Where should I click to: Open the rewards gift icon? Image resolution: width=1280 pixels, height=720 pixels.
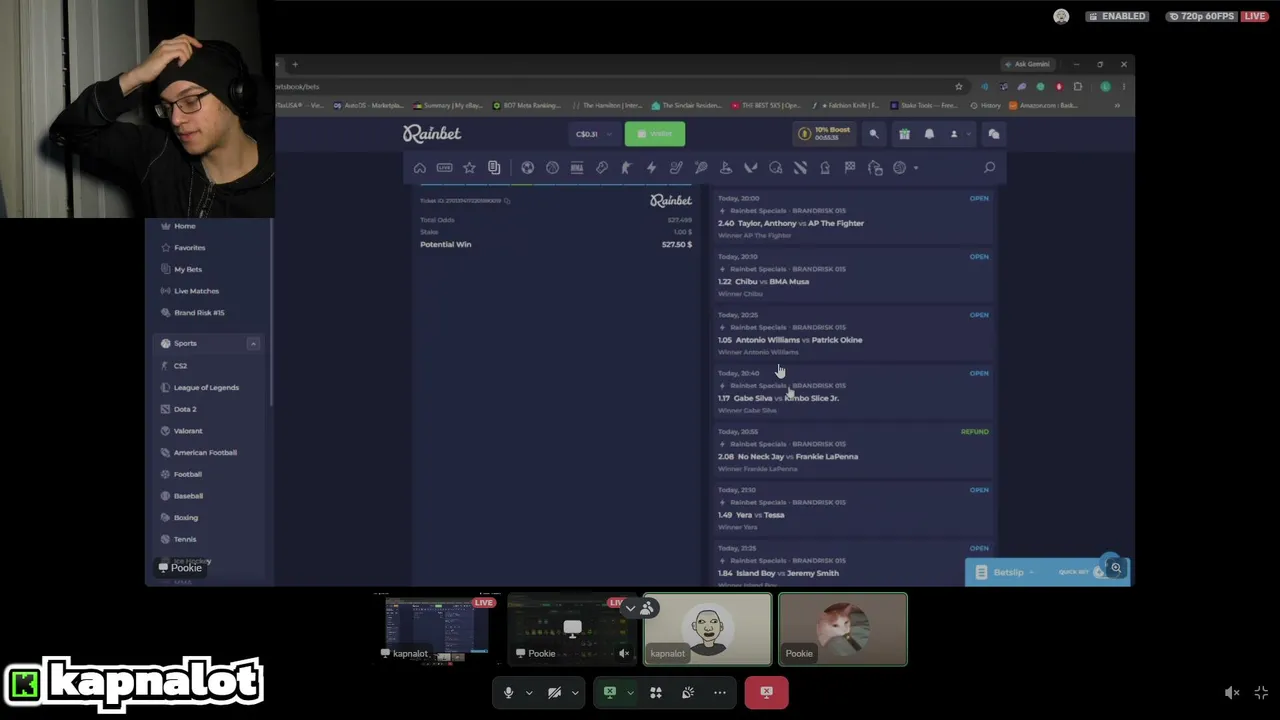904,134
